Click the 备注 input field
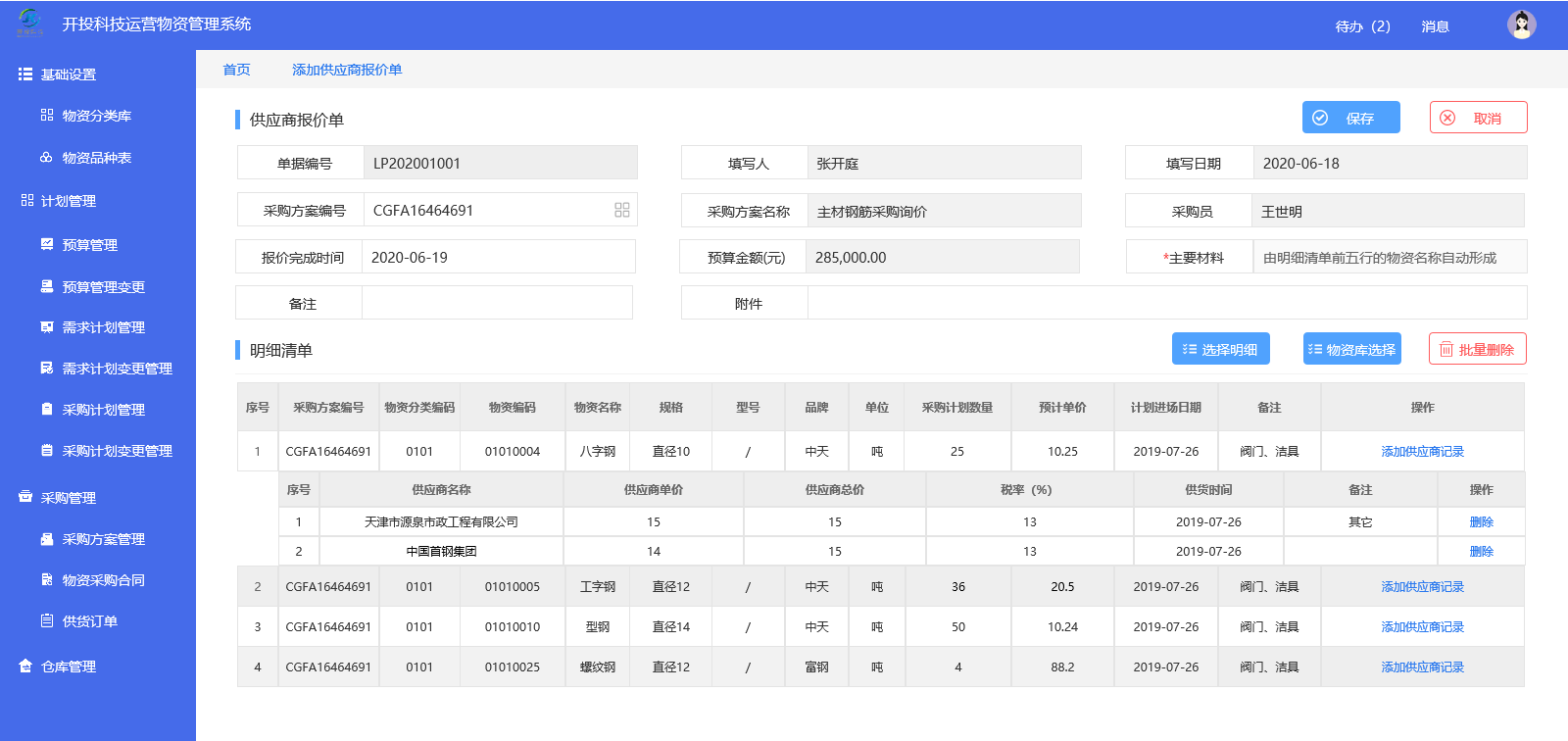The width and height of the screenshot is (1568, 741). coord(497,303)
